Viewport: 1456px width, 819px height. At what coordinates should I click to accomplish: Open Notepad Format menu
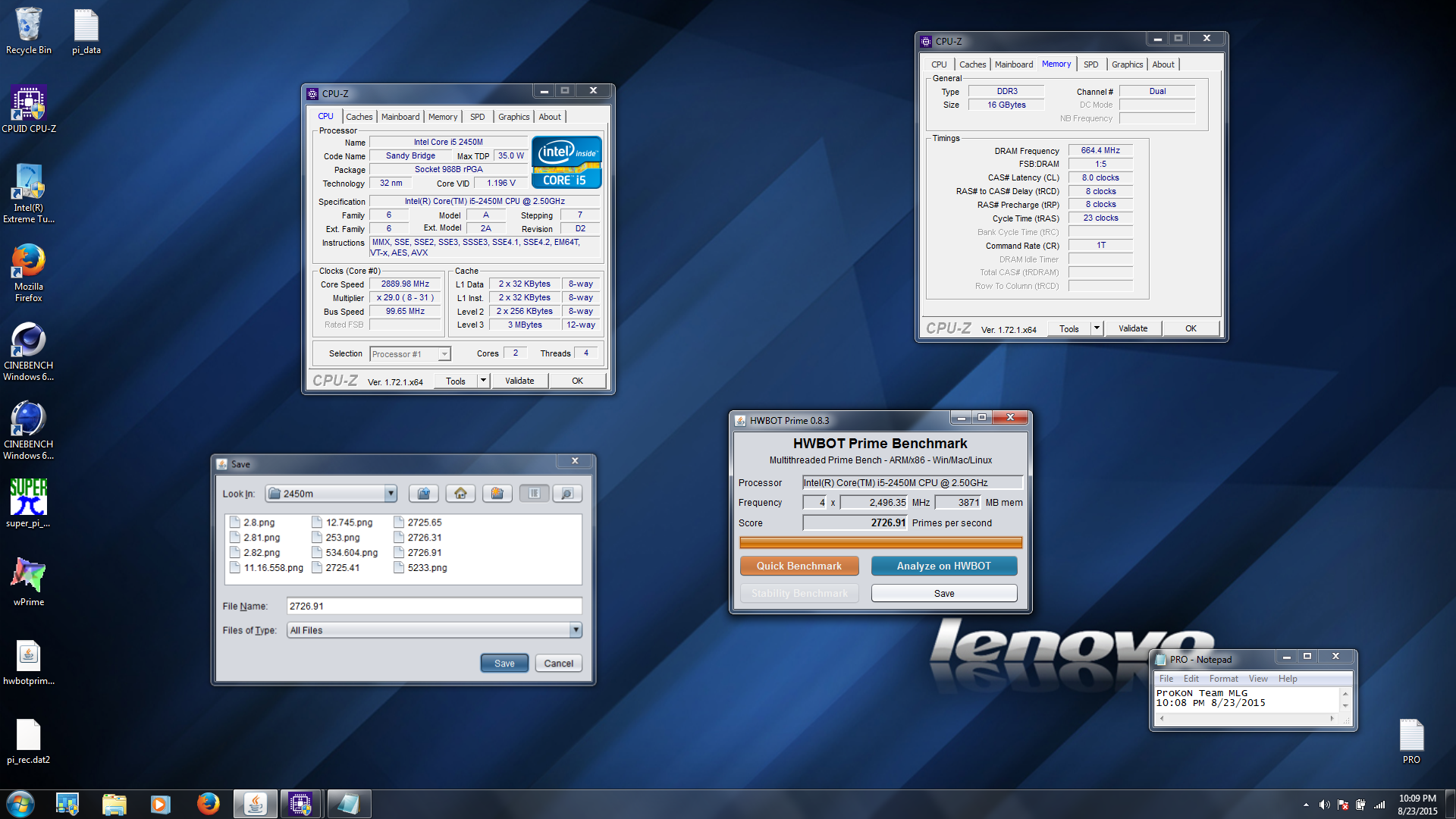tap(1223, 679)
